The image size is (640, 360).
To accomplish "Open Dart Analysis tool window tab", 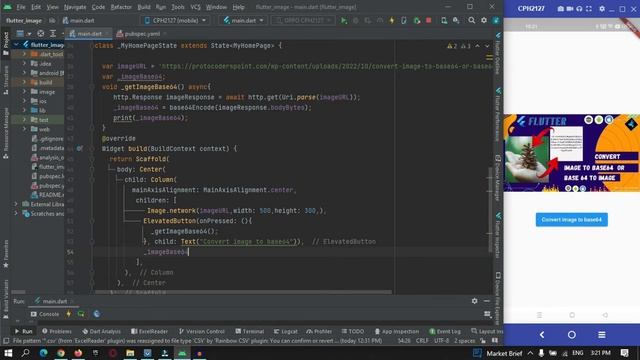I will click(x=101, y=331).
